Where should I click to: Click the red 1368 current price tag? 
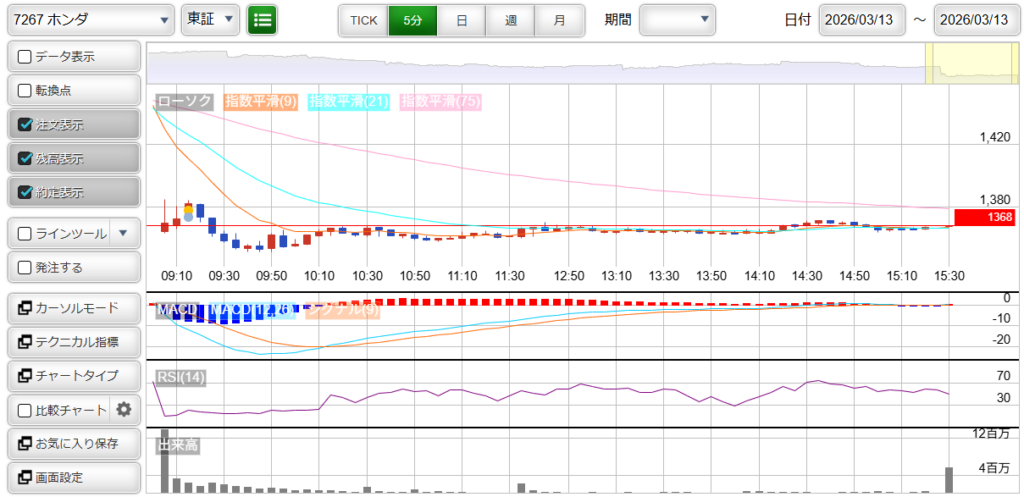point(985,217)
